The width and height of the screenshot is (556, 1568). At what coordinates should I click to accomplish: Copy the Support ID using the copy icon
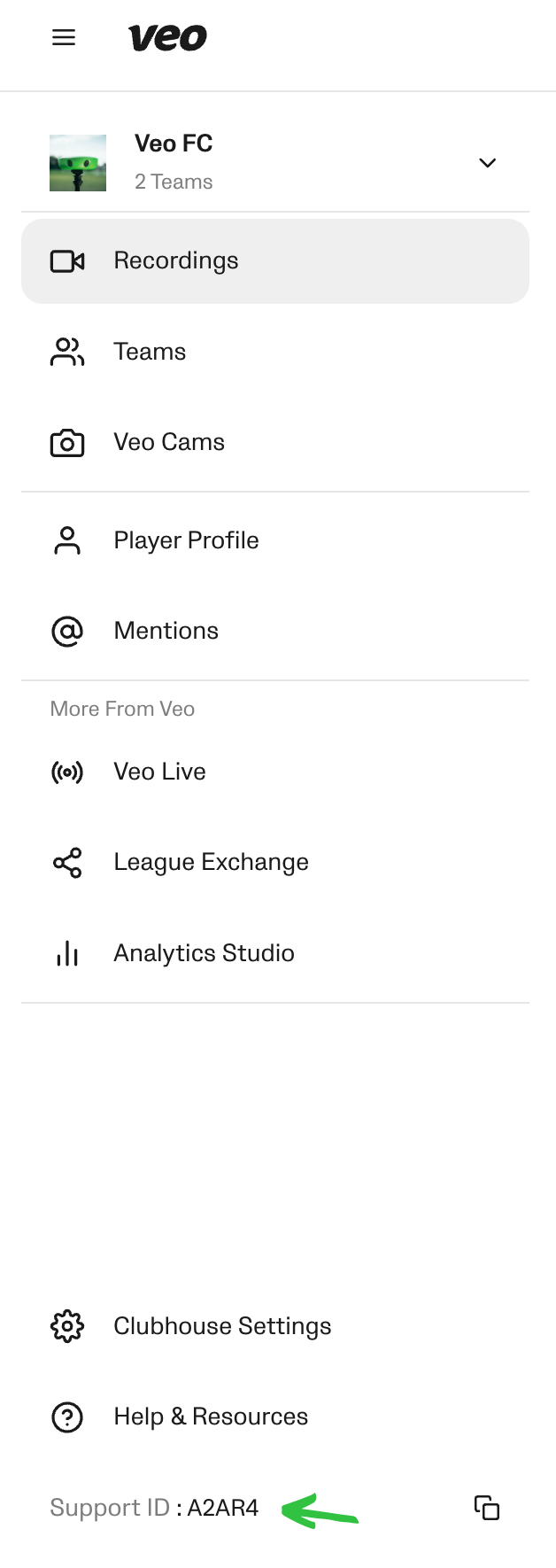point(486,1508)
